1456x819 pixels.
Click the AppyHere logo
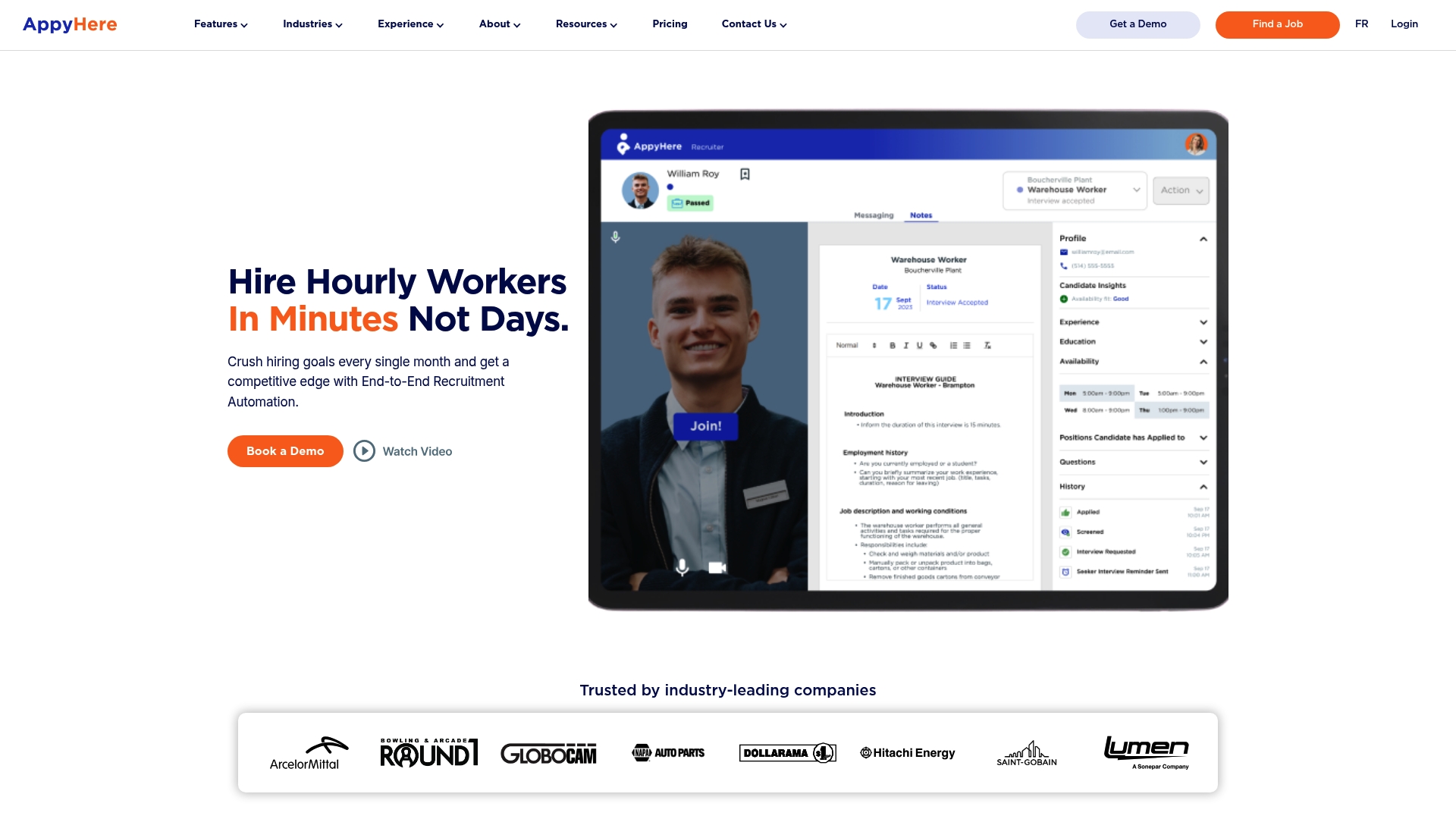(70, 24)
